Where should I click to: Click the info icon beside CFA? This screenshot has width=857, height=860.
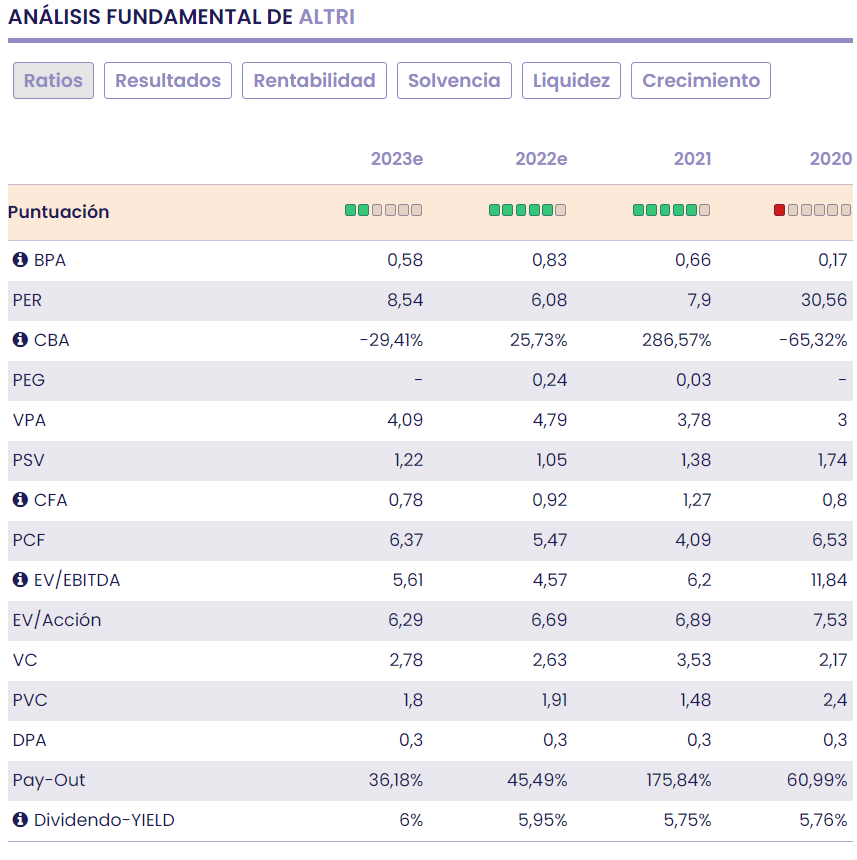point(20,500)
